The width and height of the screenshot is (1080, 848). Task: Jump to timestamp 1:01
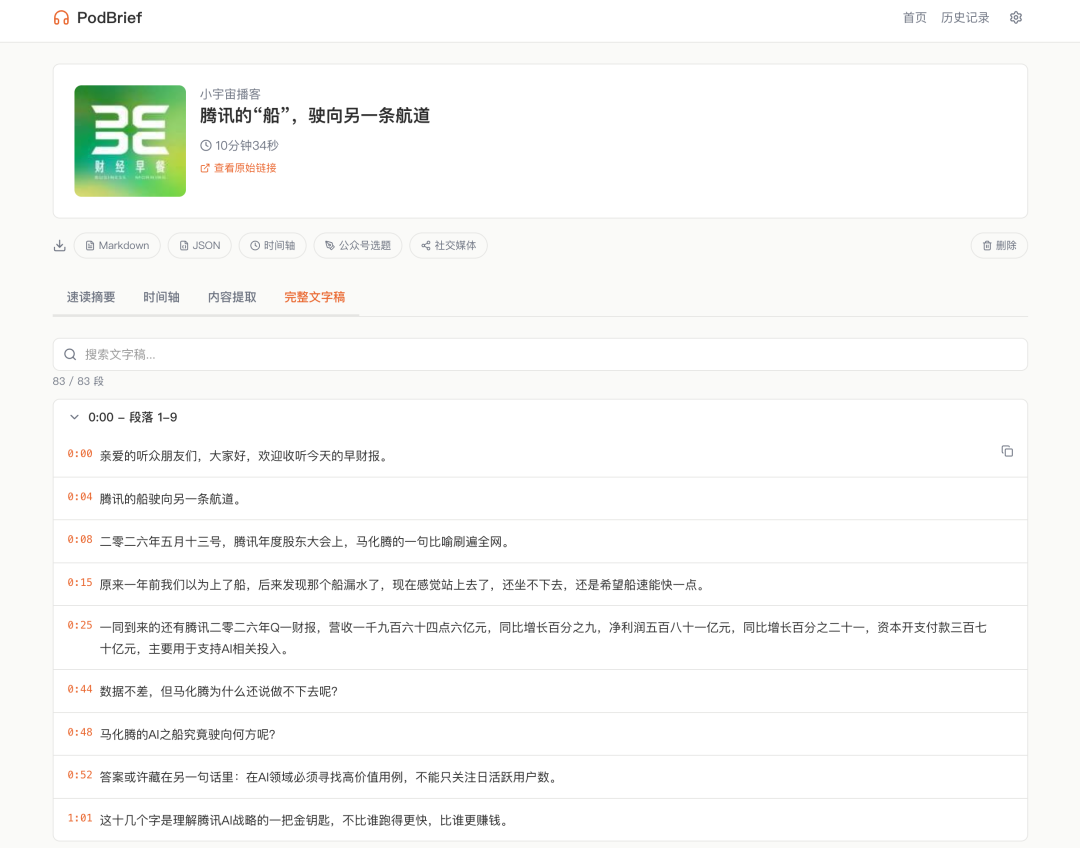click(x=80, y=818)
